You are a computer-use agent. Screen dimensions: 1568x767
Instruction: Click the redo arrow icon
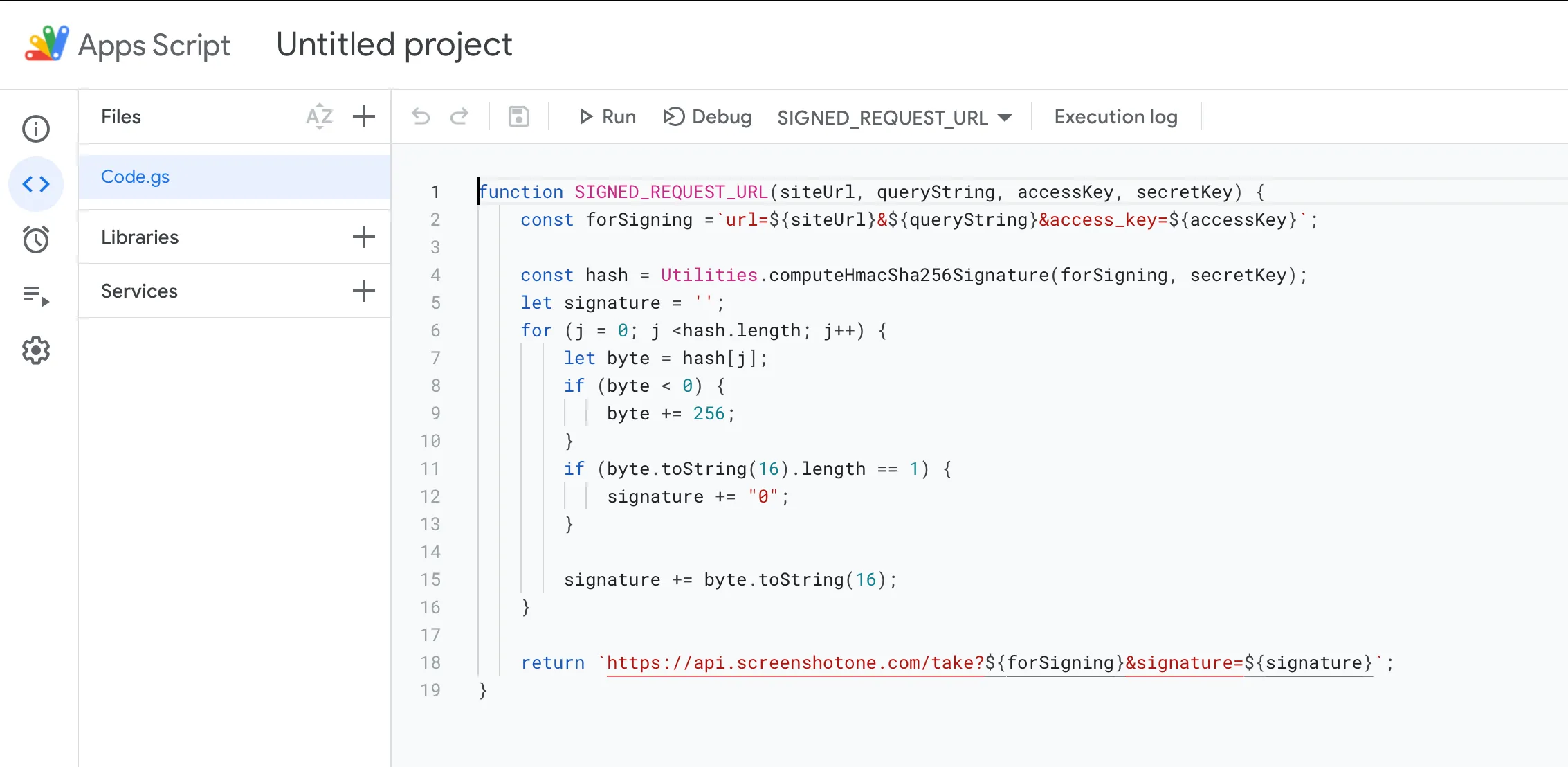[x=458, y=117]
